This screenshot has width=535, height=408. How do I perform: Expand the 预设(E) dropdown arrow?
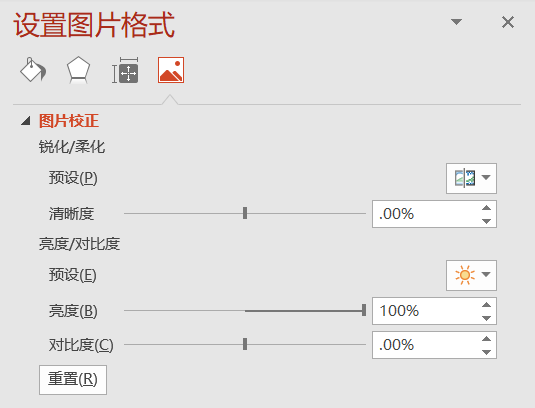coord(486,274)
